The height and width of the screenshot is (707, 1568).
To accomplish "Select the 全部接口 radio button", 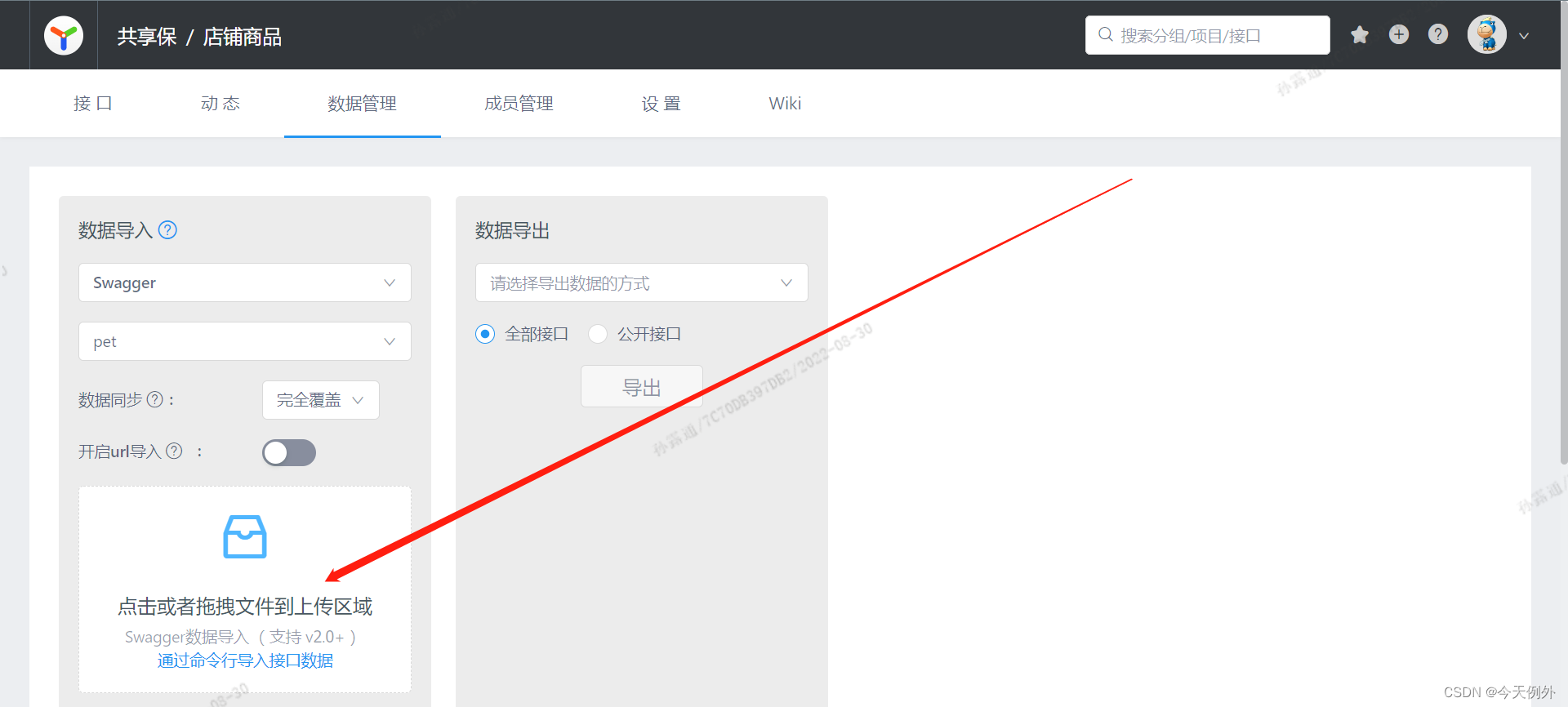I will pos(485,334).
